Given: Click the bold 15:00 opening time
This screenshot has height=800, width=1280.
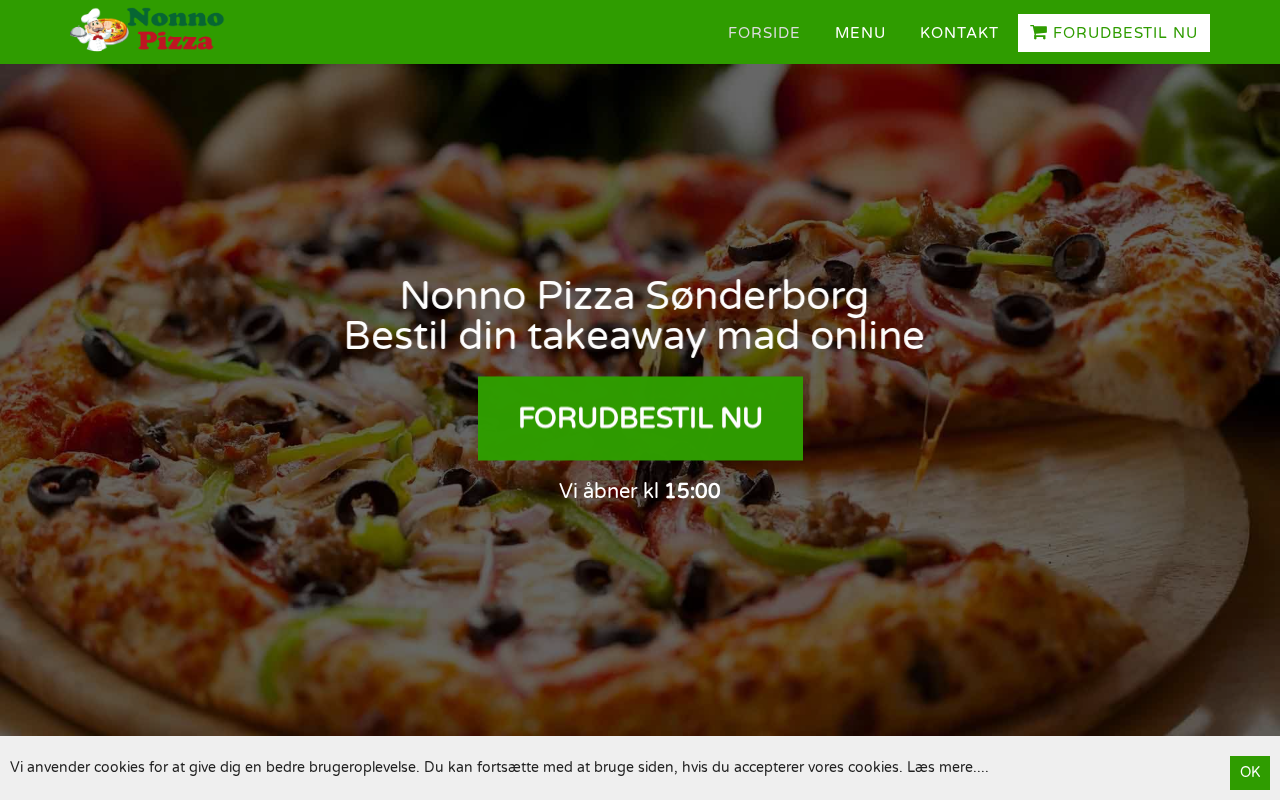Looking at the screenshot, I should pos(692,491).
